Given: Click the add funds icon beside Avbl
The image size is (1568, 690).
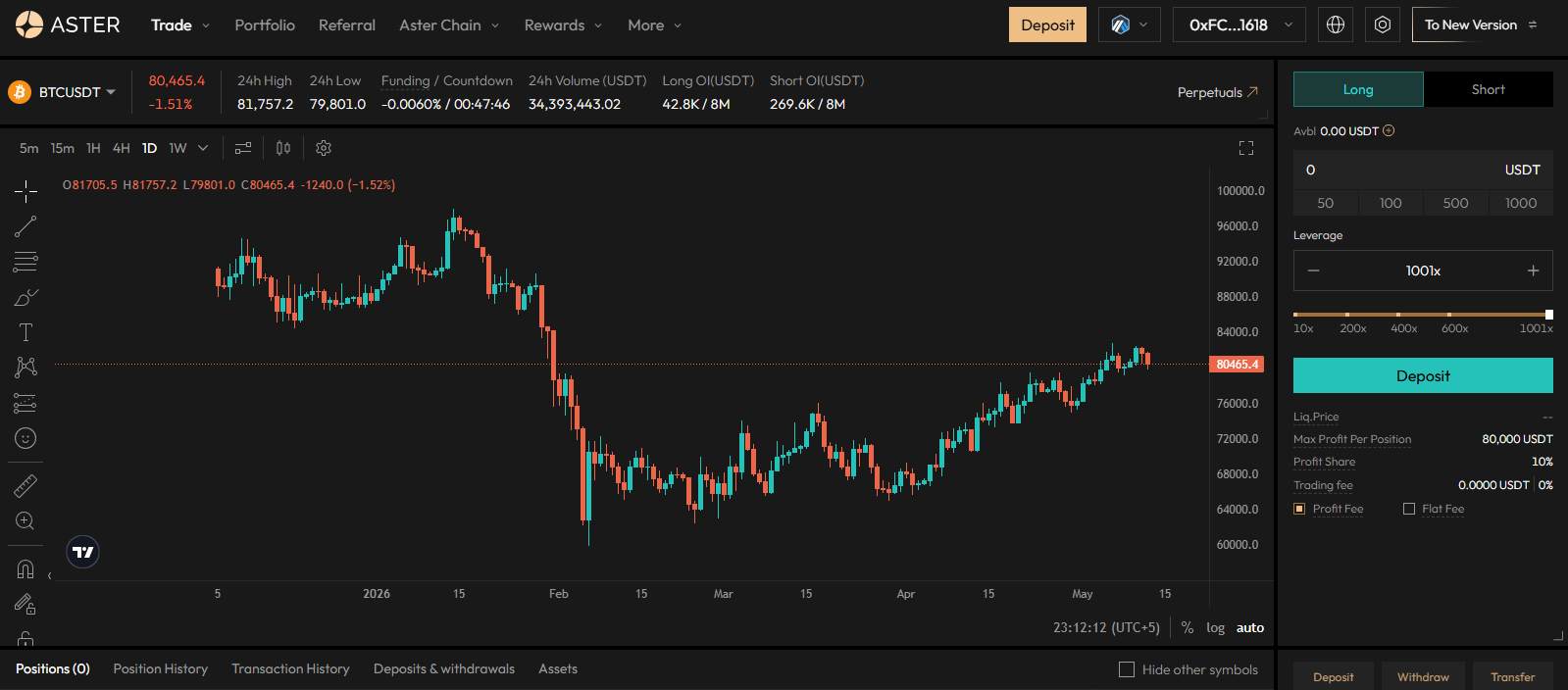Looking at the screenshot, I should click(x=1389, y=130).
